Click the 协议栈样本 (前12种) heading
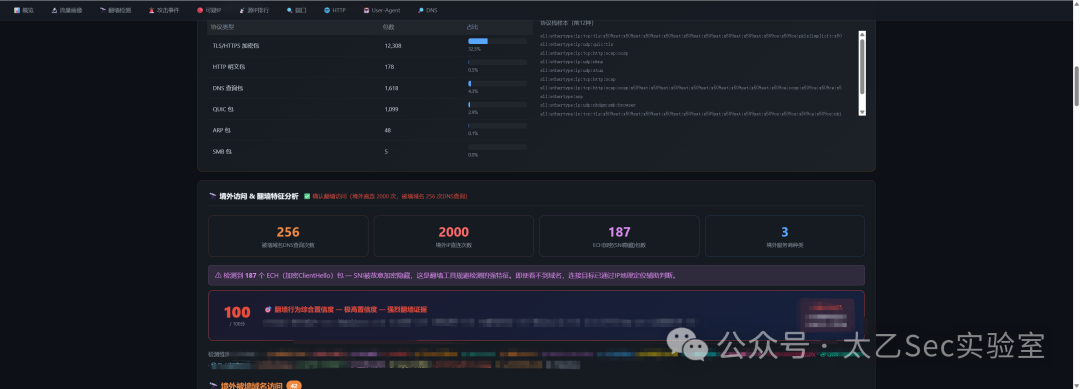Viewport: 1080px width, 389px height. (x=567, y=22)
